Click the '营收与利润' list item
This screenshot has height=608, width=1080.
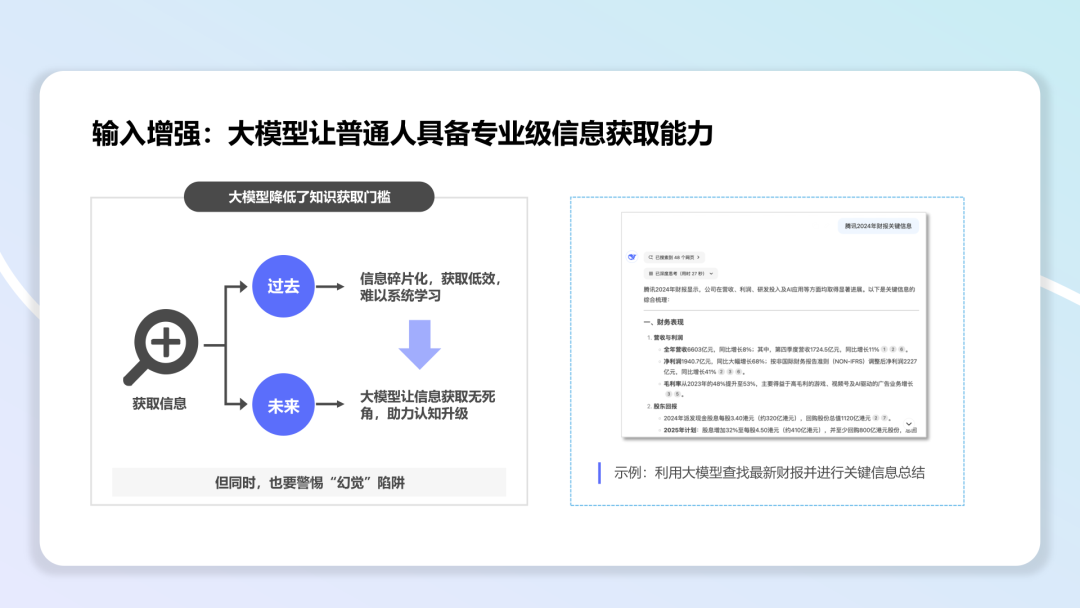(x=665, y=337)
